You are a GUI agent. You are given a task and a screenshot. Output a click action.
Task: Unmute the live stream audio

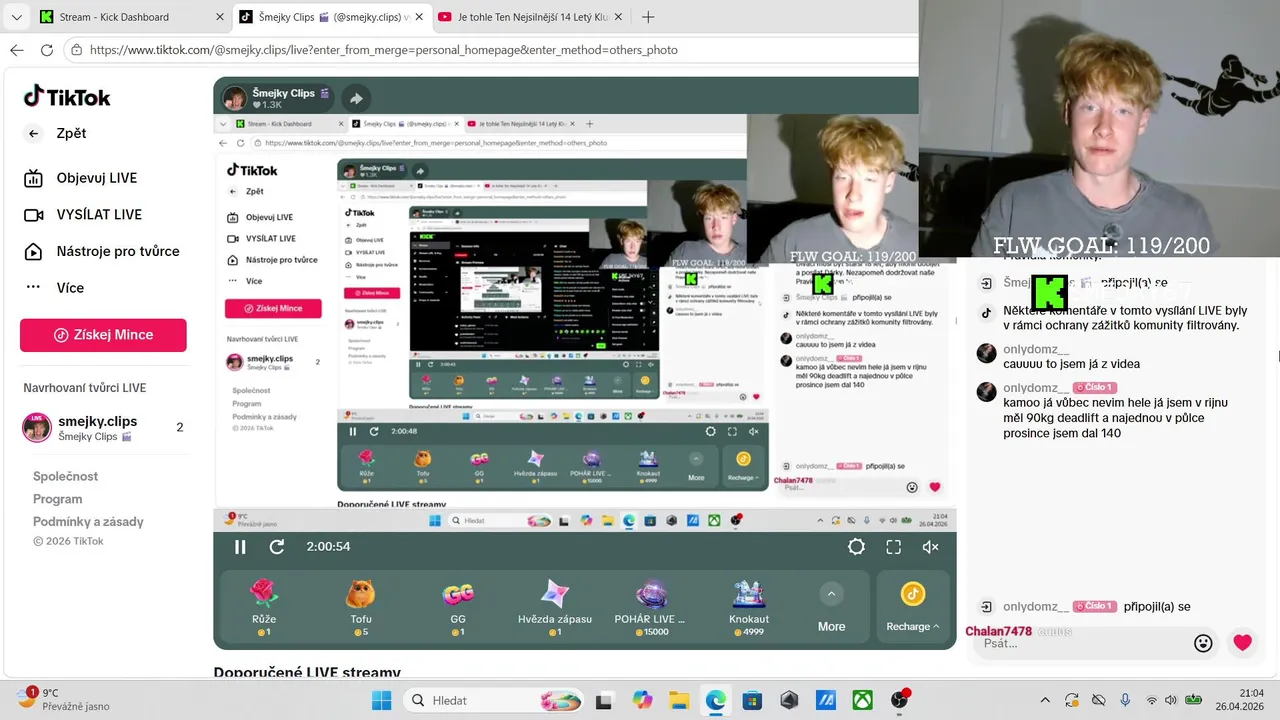(930, 547)
